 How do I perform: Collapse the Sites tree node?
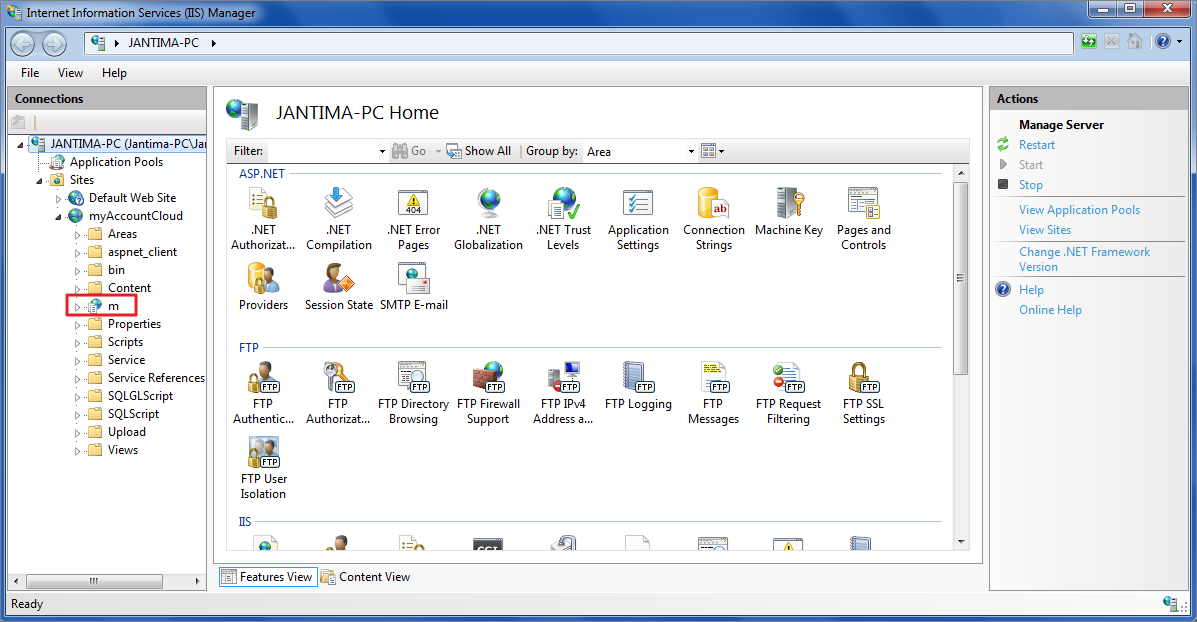click(x=39, y=181)
